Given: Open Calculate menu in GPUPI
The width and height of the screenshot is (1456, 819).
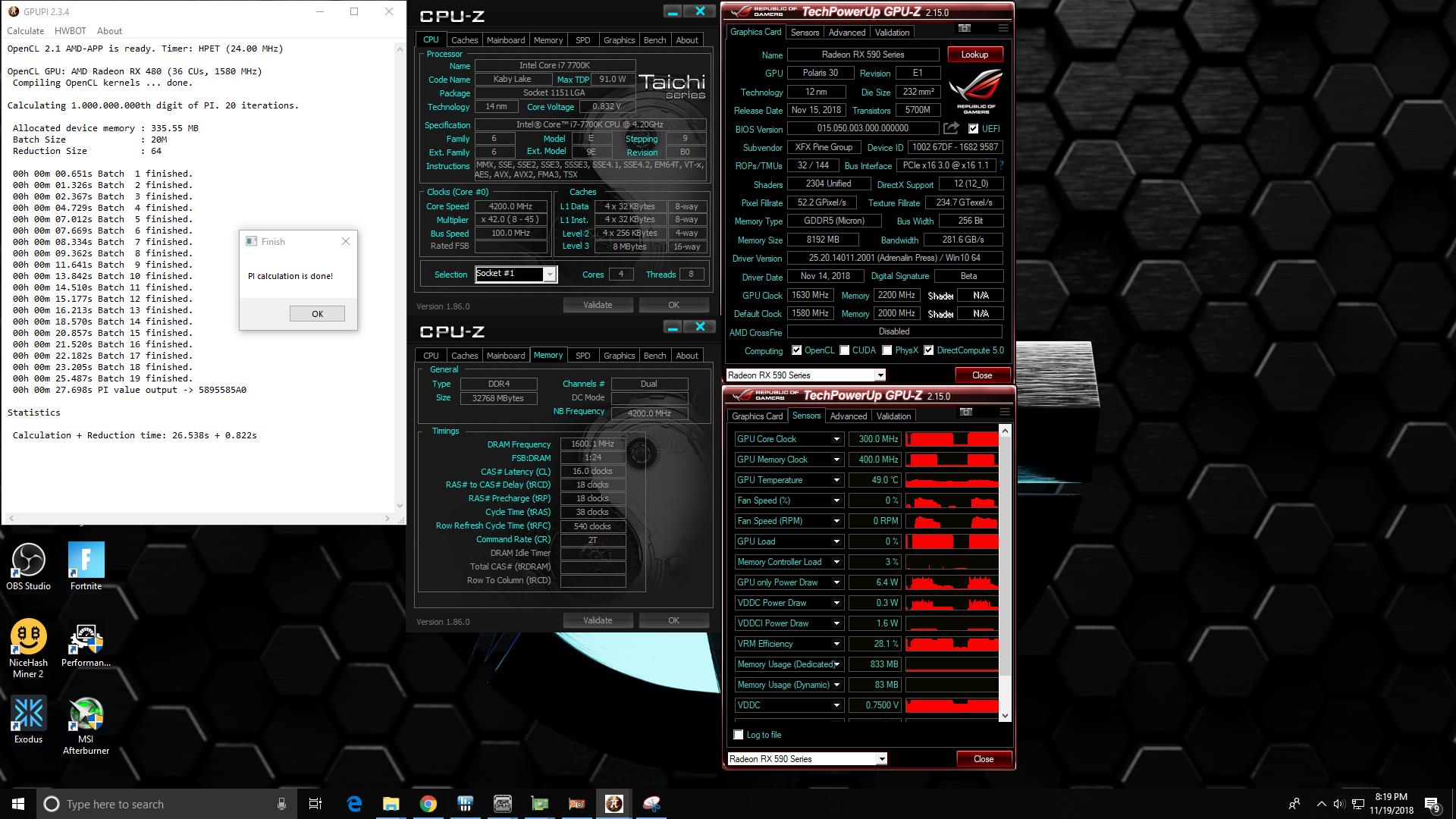Looking at the screenshot, I should coord(25,31).
